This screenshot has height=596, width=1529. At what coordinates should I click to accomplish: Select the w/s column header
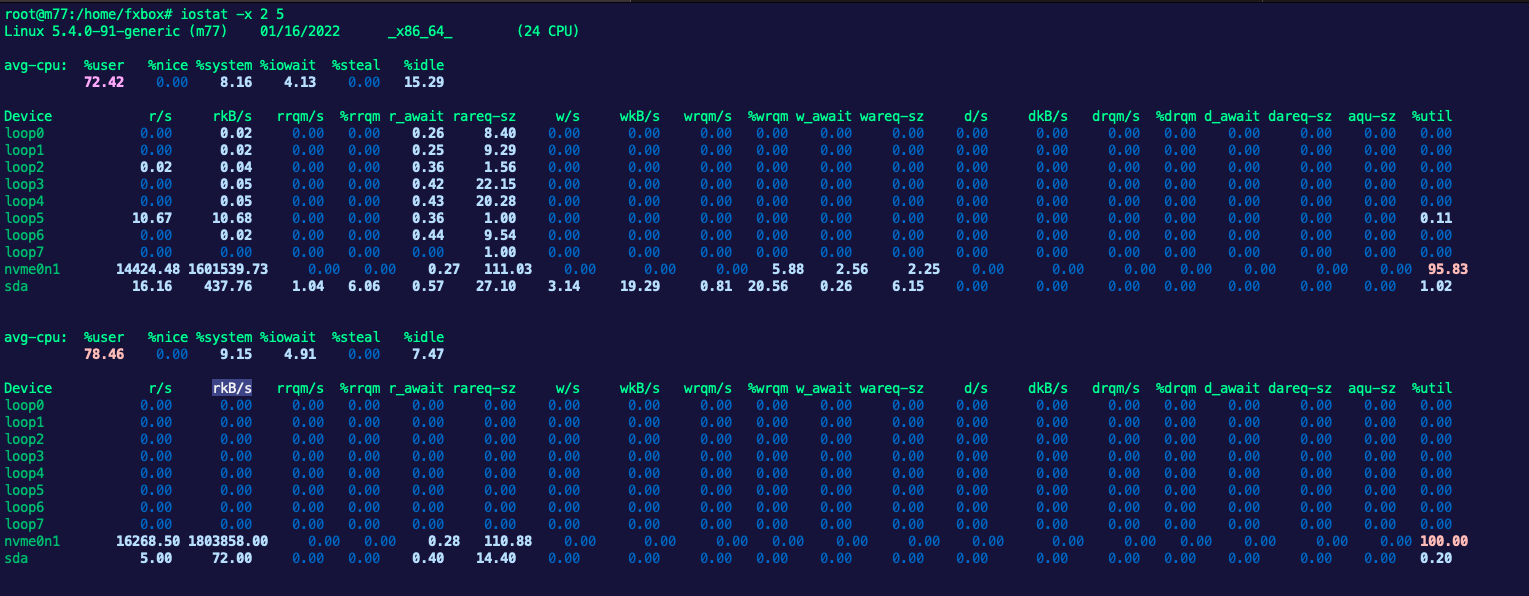coord(568,115)
